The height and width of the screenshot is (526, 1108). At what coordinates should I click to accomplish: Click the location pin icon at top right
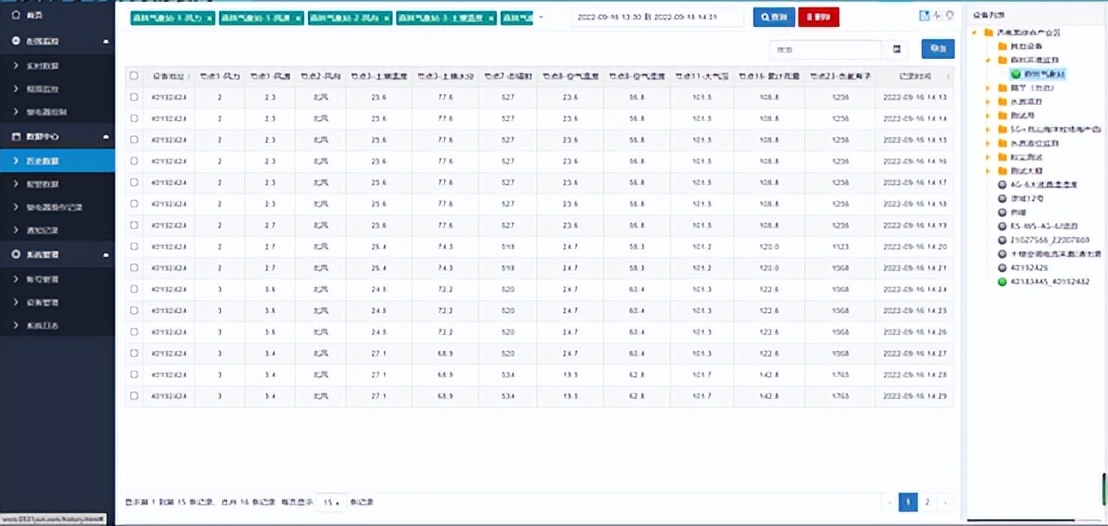948,15
